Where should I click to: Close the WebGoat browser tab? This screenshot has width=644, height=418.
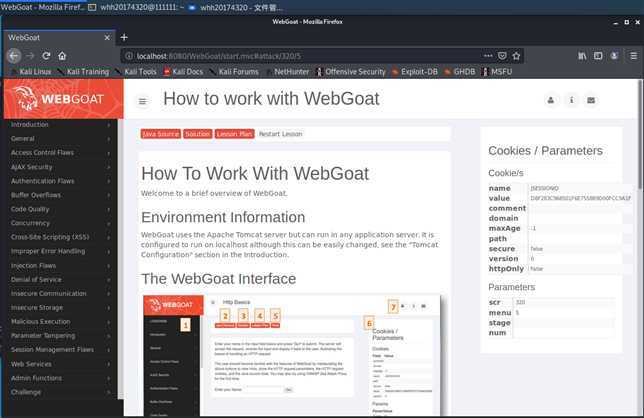point(107,37)
